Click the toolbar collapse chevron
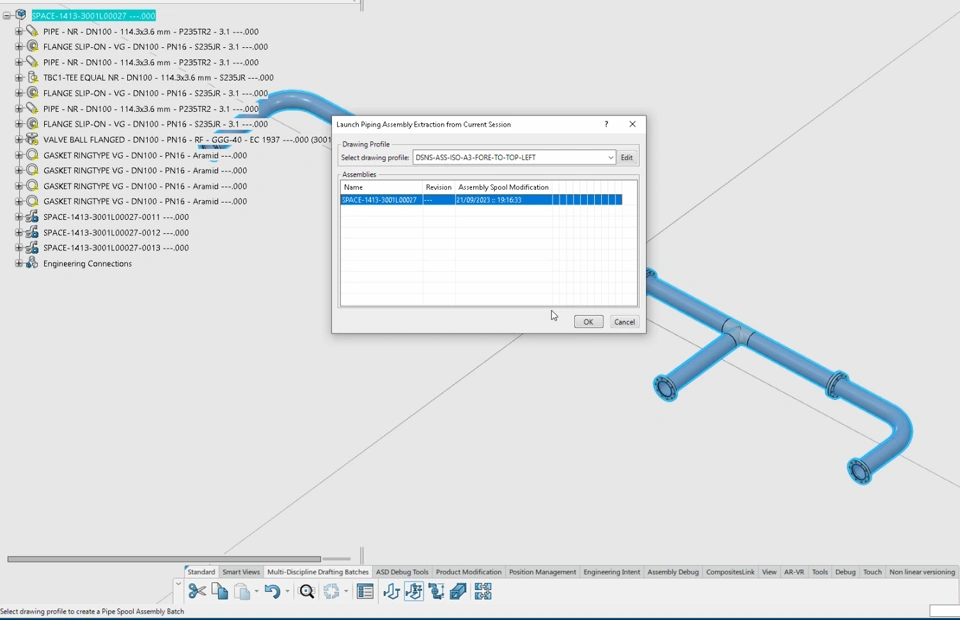Viewport: 960px width, 620px height. coord(178,583)
